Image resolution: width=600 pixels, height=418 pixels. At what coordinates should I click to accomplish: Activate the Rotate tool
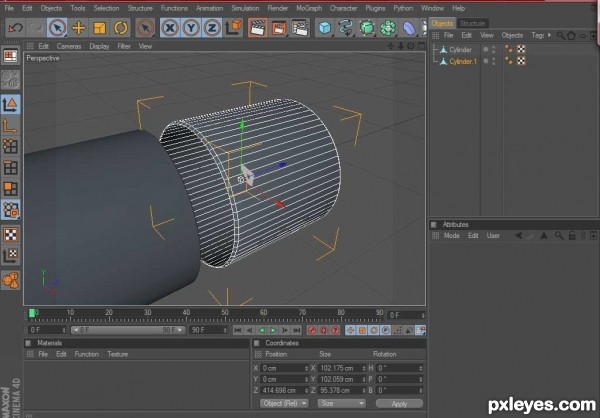point(121,28)
